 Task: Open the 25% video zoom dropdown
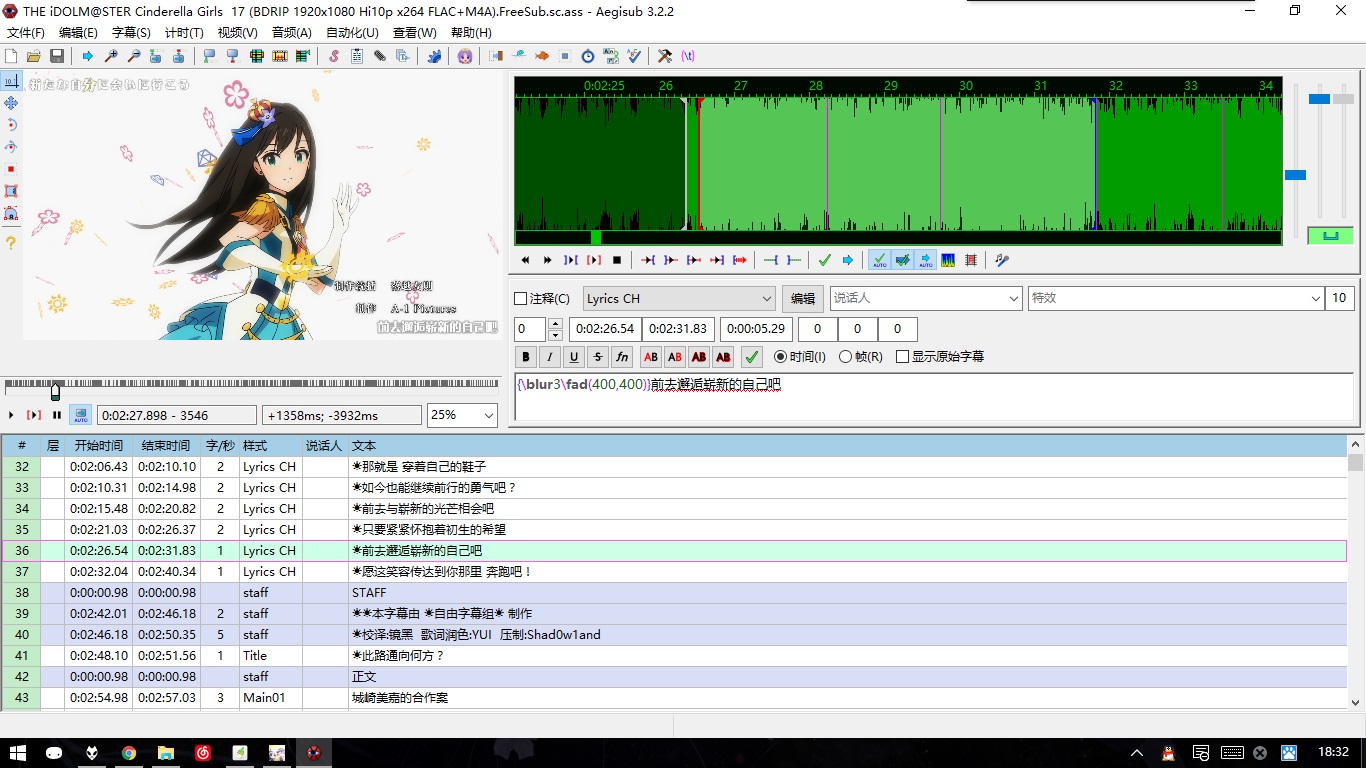[462, 415]
